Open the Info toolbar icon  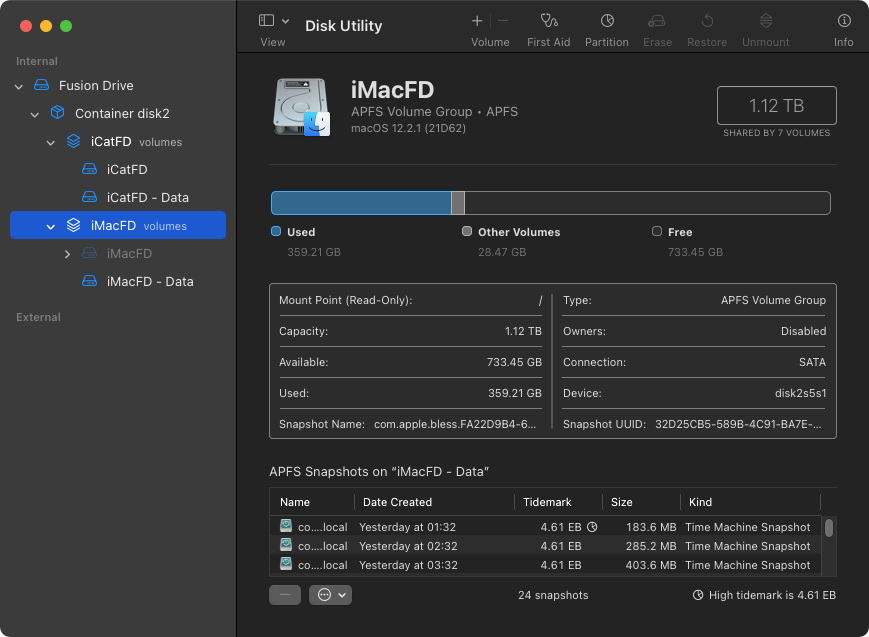(844, 21)
